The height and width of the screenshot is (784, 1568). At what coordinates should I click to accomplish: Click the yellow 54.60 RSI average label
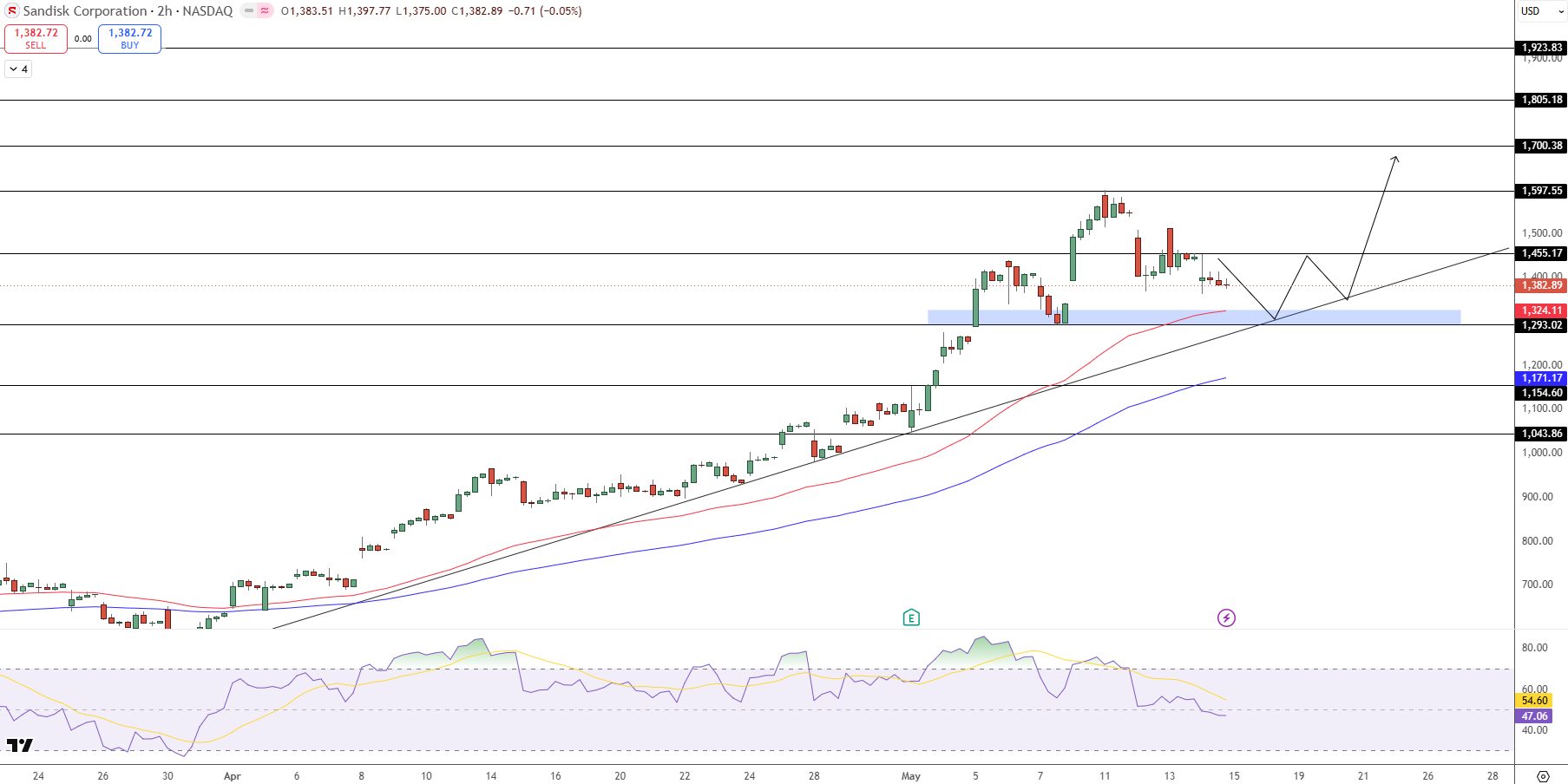[x=1534, y=701]
